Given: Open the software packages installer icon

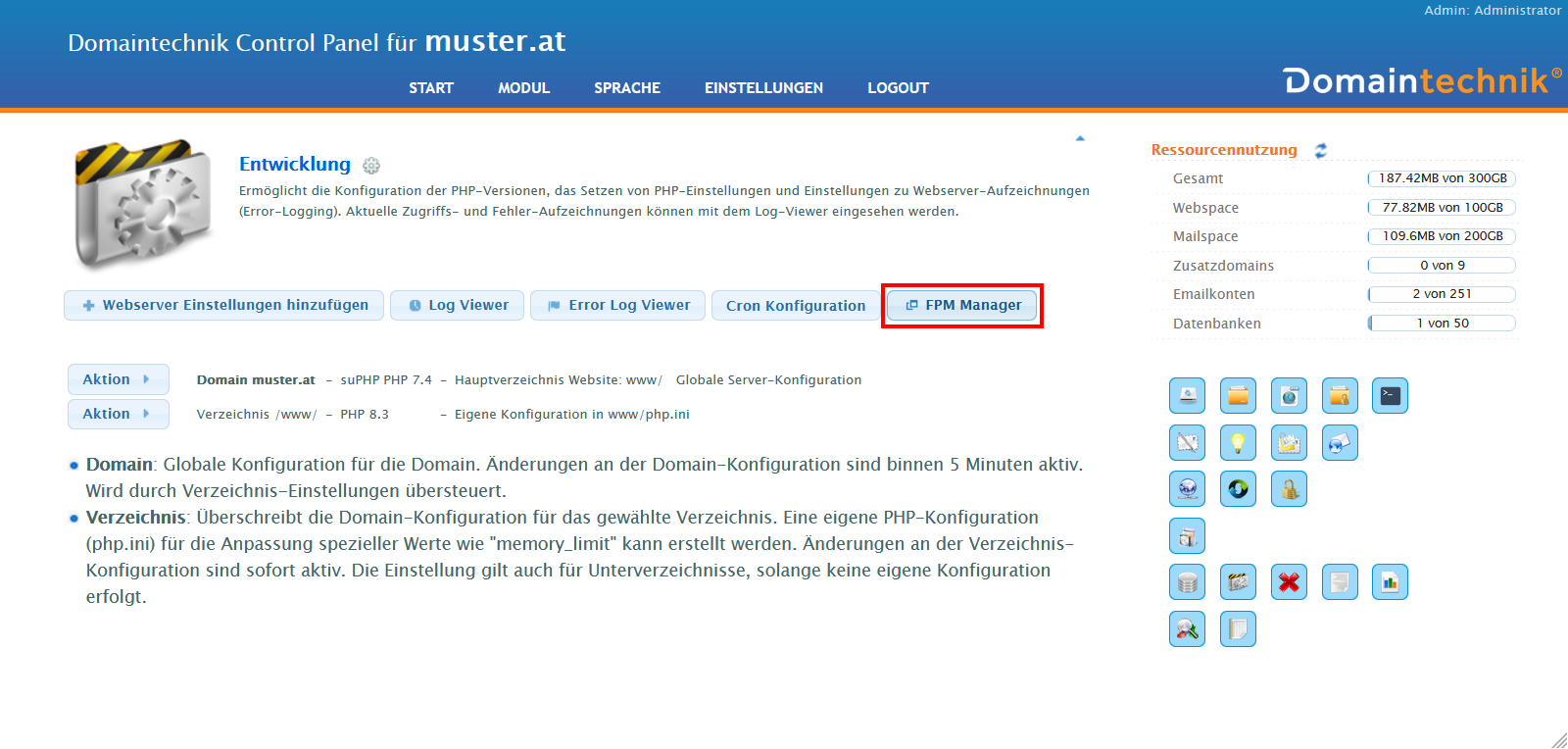Looking at the screenshot, I should click(1188, 536).
